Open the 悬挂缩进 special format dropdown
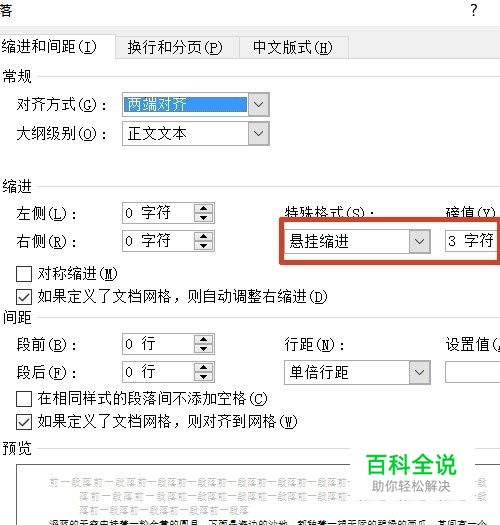 [420, 241]
